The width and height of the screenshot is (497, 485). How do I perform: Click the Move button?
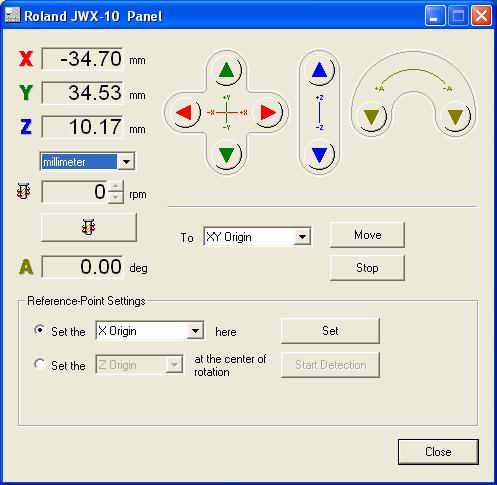(367, 235)
